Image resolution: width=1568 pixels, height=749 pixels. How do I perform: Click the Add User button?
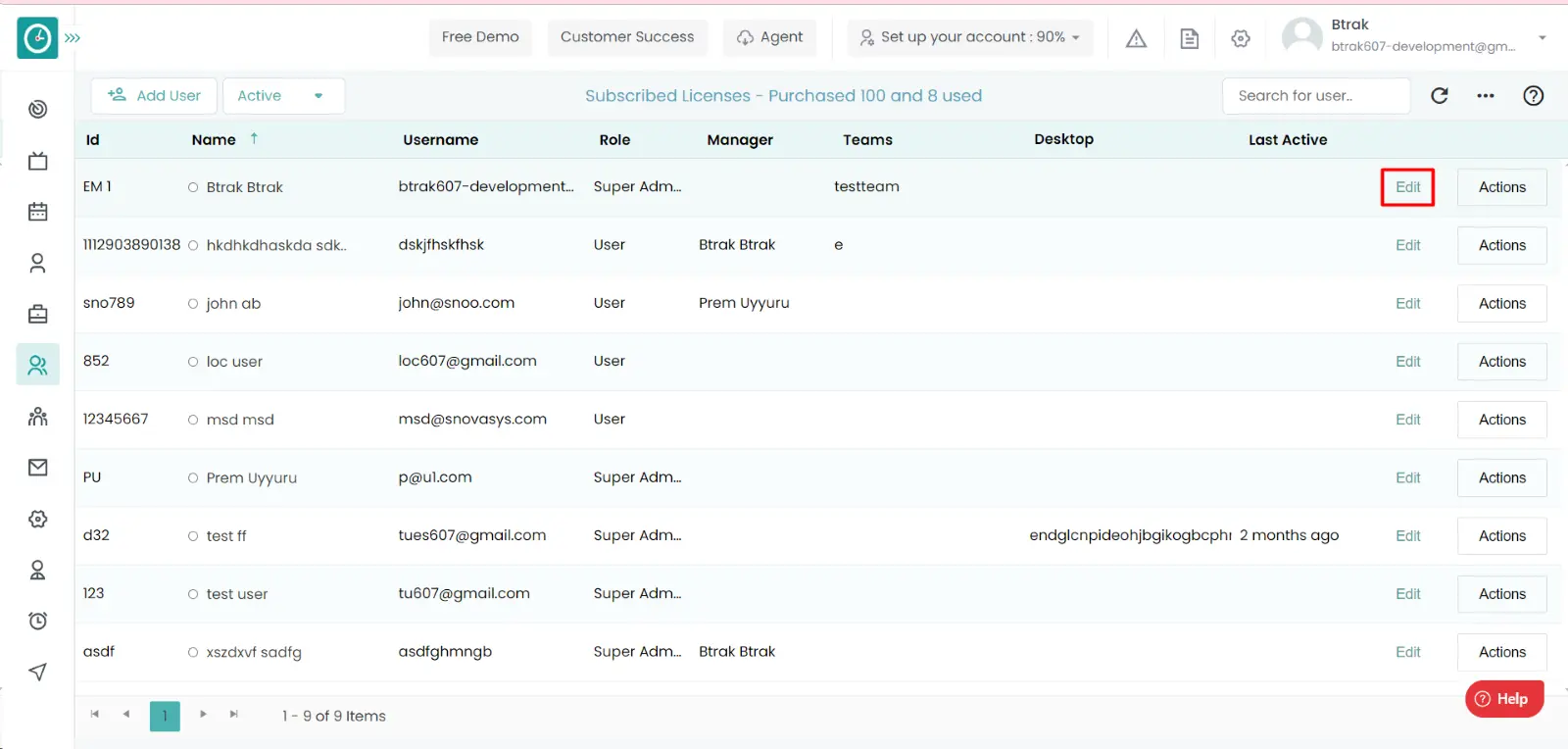[154, 95]
